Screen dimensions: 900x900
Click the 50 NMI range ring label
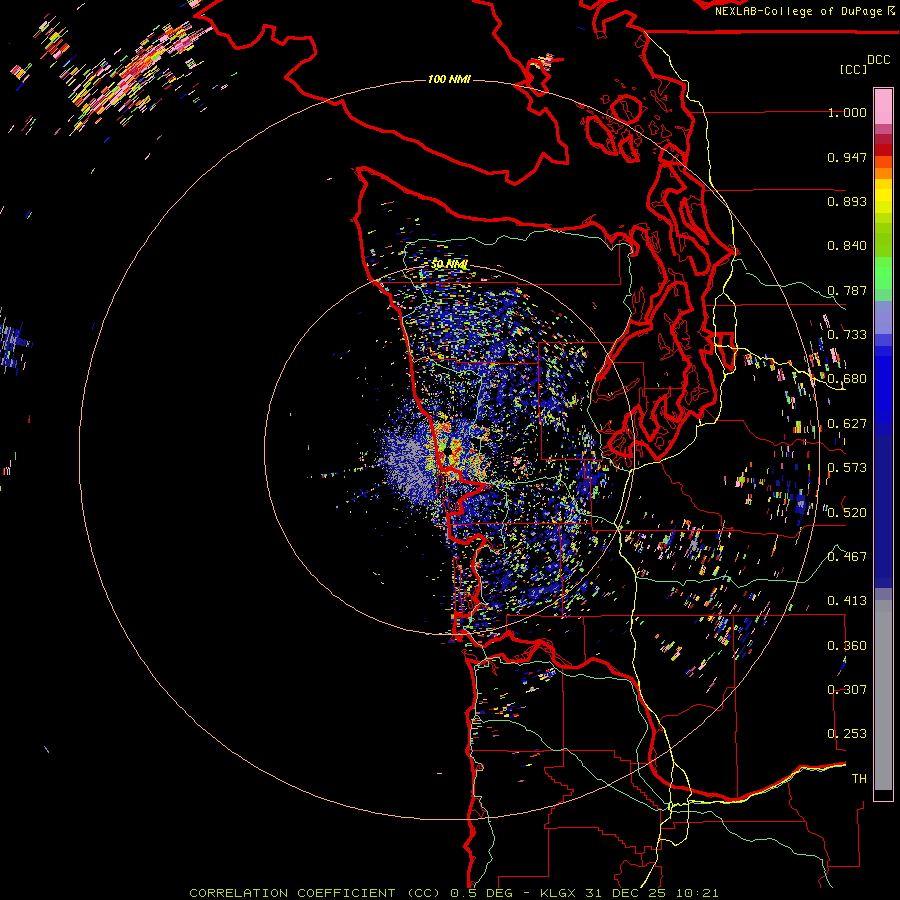coord(449,264)
